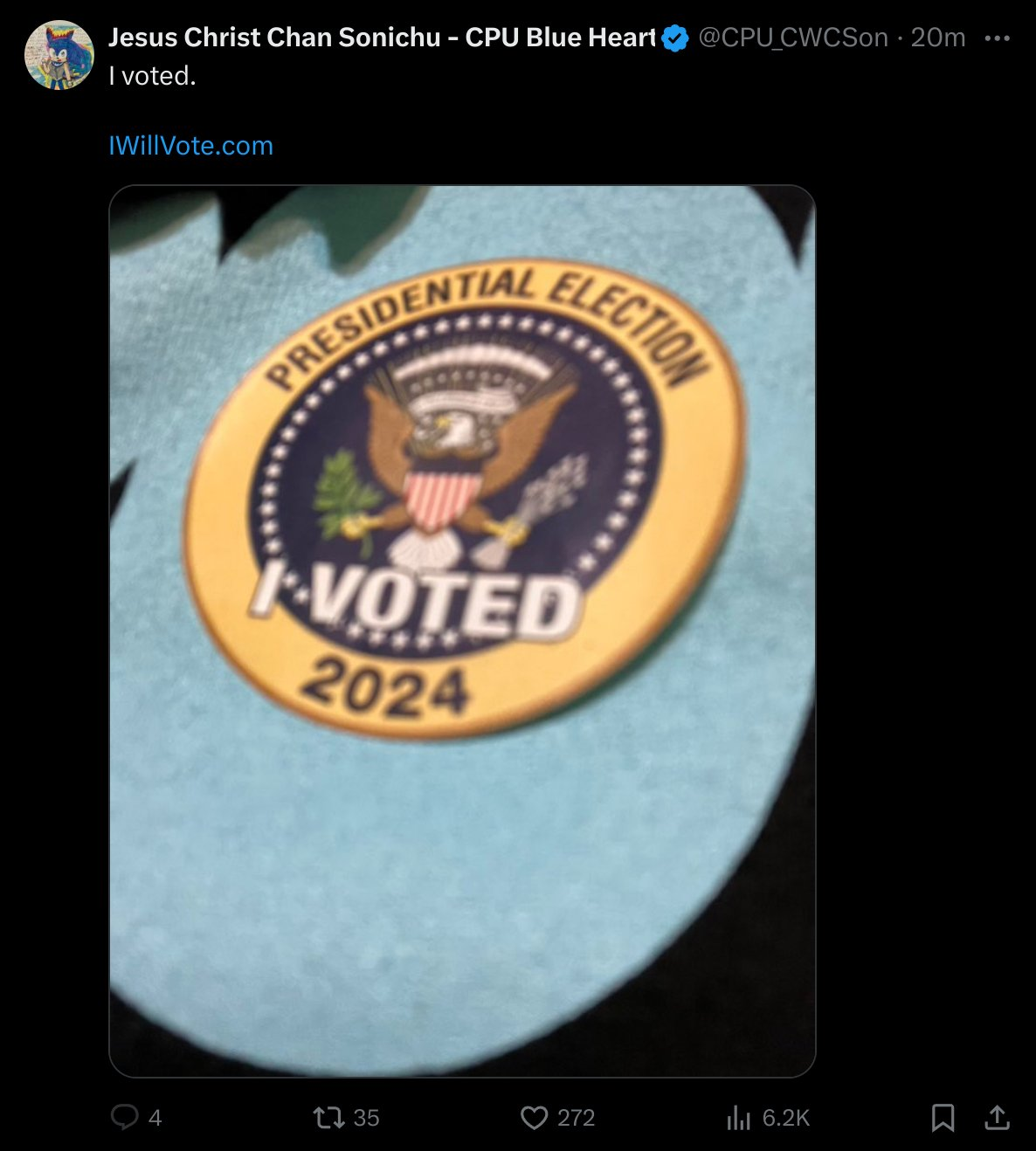Screen dimensions: 1036x1151
Task: Open the @CPU_CWCSon handle
Action: pyautogui.click(x=793, y=38)
